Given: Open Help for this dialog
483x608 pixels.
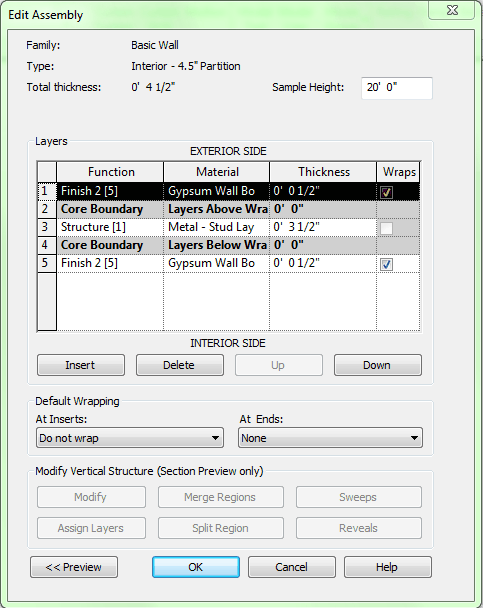Looking at the screenshot, I should pos(388,567).
